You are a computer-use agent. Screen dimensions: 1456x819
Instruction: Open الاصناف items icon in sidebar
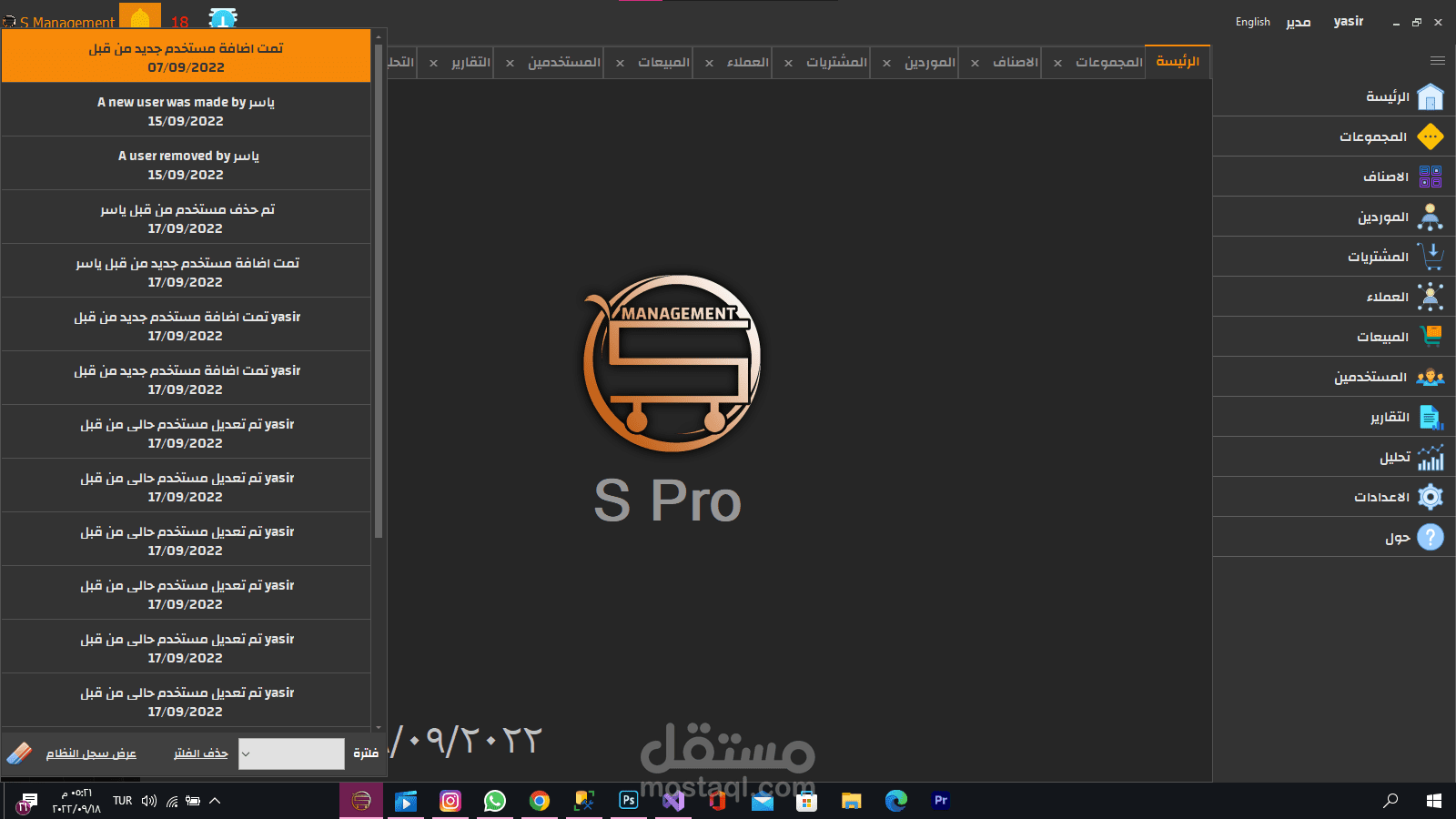[1431, 177]
